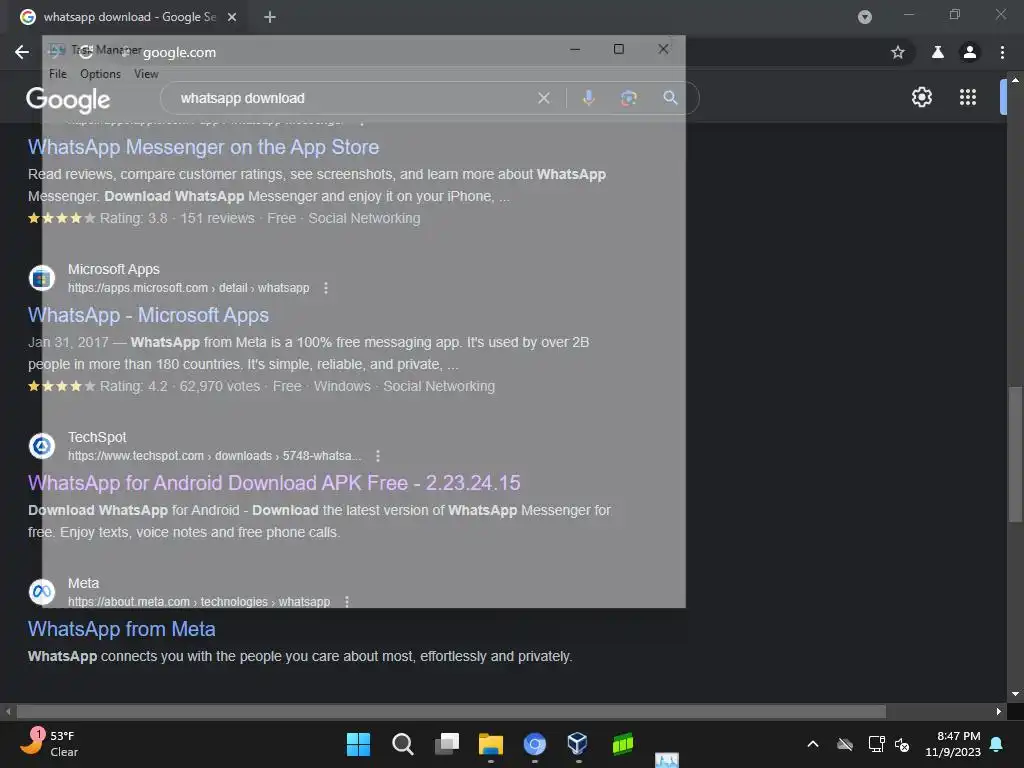Click scroll-up arrow of vertical scrollbar
Viewport: 1024px width, 768px height.
(x=1015, y=80)
